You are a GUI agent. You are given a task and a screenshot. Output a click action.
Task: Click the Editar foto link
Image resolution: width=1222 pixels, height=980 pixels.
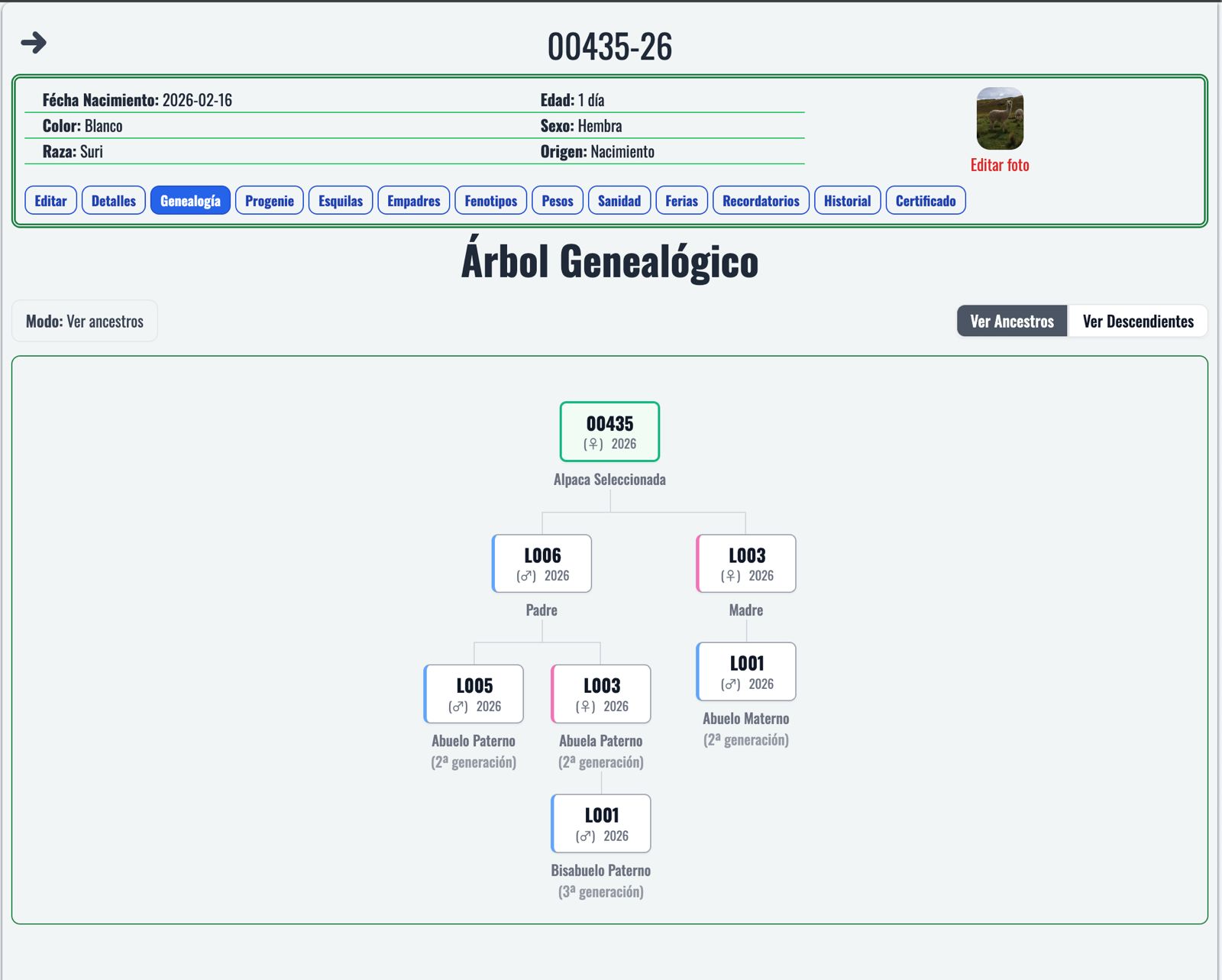(999, 165)
